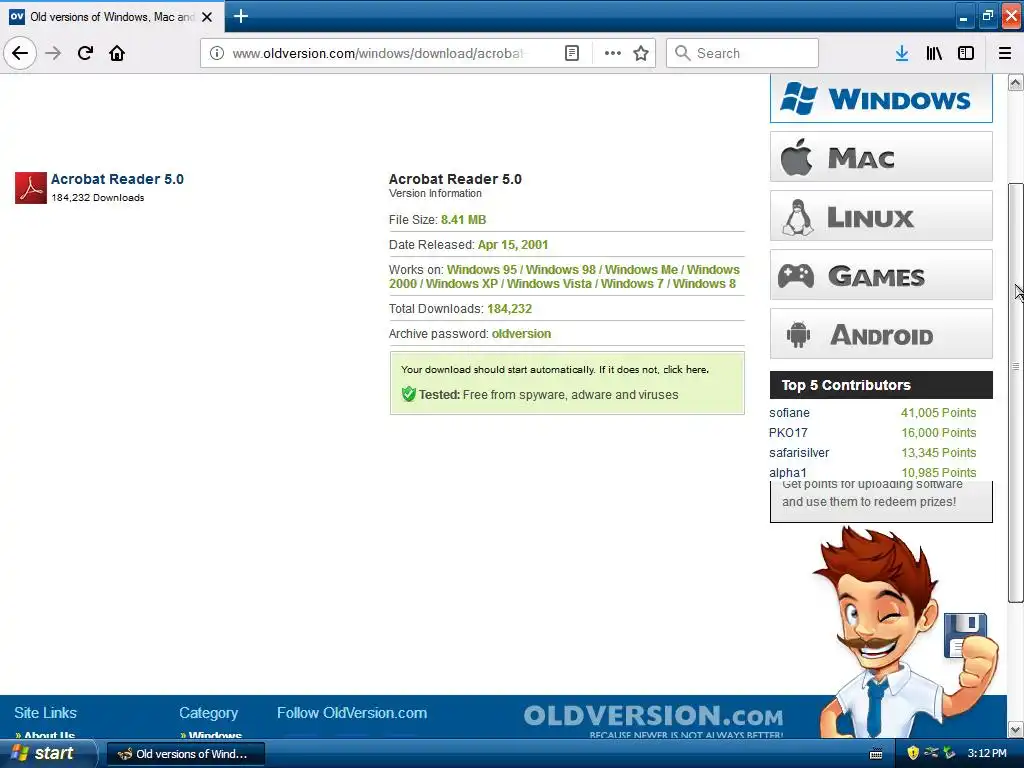1024x768 pixels.
Task: Toggle reader view icon
Action: (571, 53)
